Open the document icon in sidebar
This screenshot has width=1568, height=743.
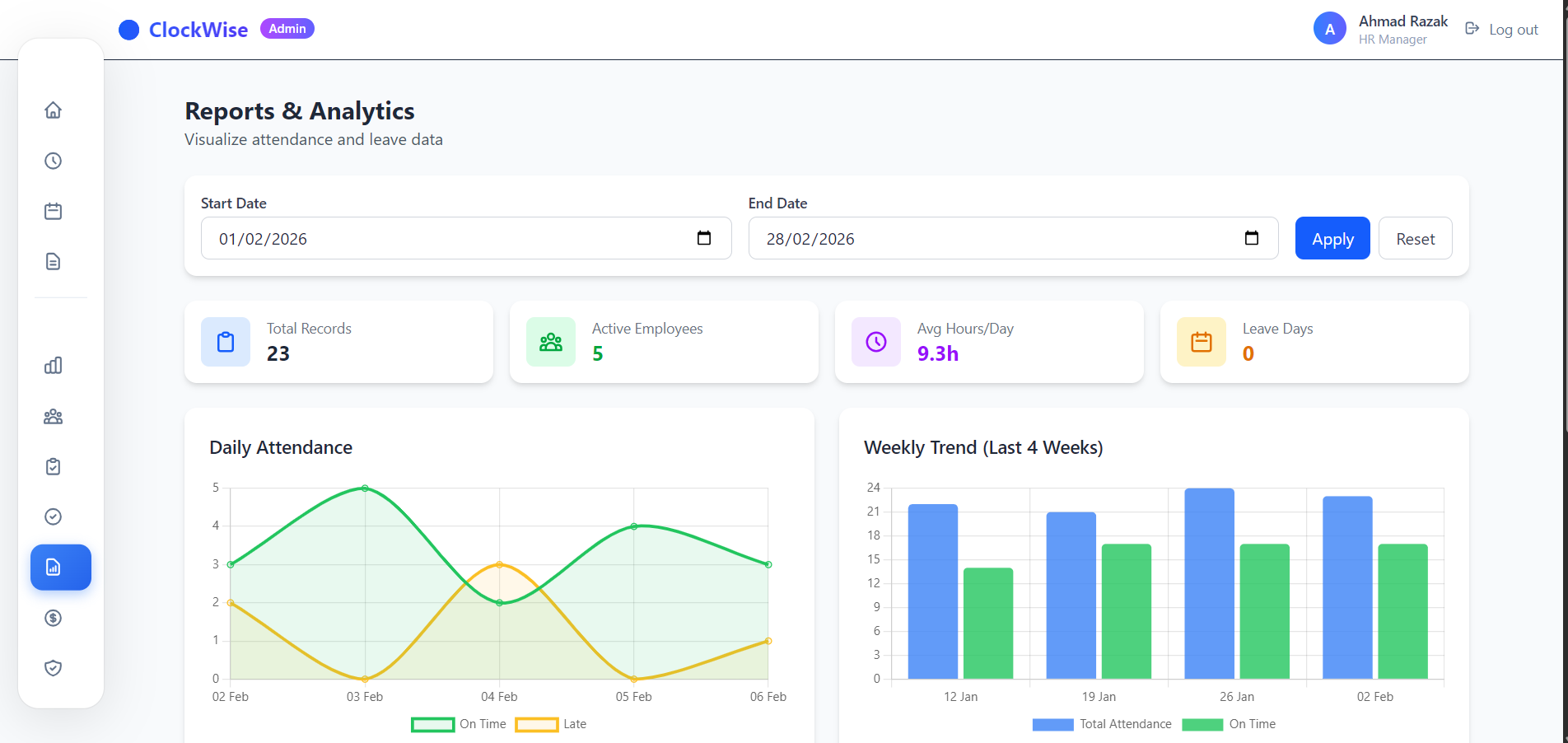pyautogui.click(x=53, y=262)
